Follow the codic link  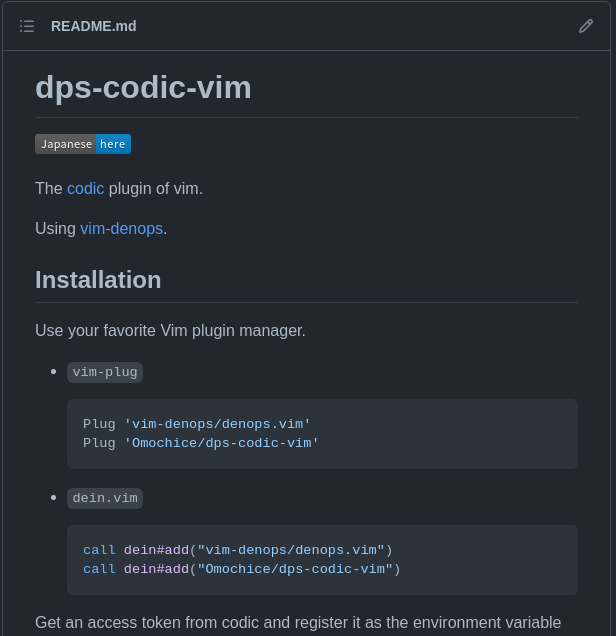coord(86,189)
